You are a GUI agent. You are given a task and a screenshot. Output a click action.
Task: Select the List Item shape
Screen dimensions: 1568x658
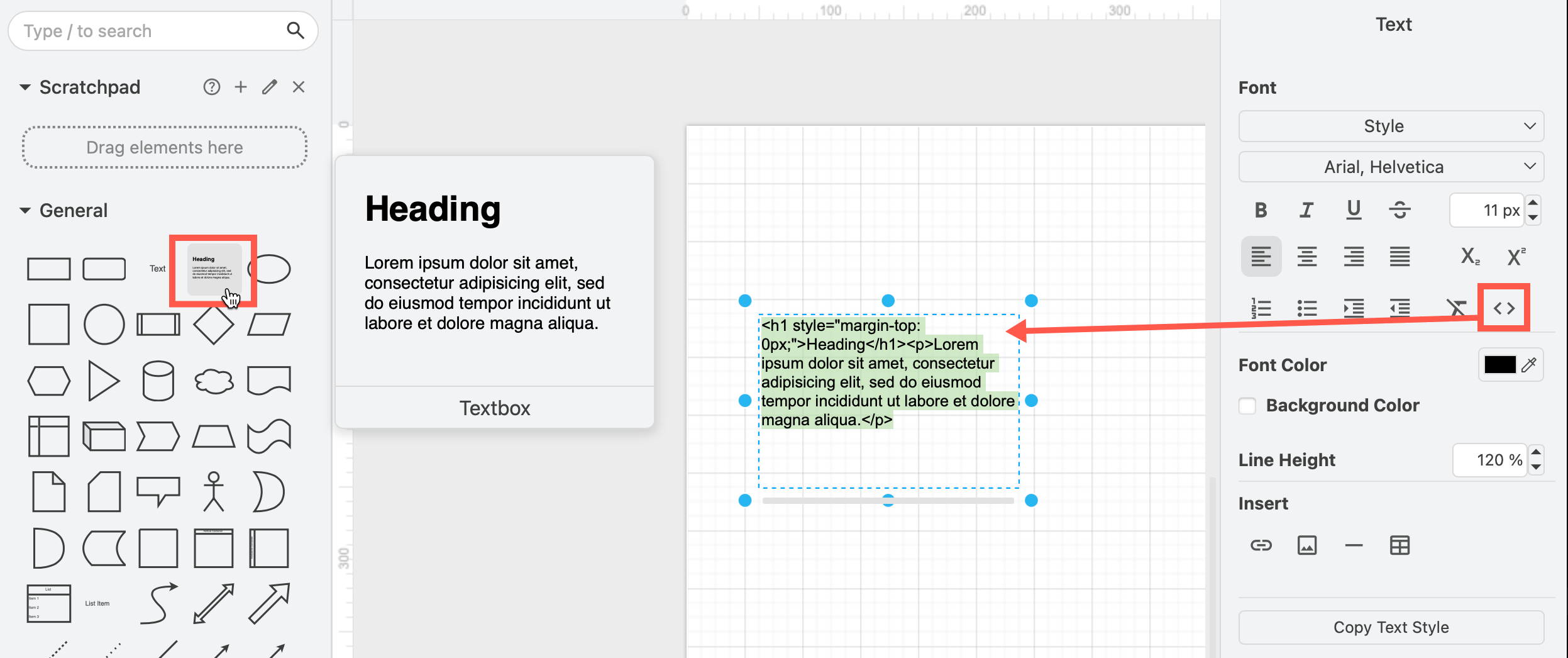point(97,603)
